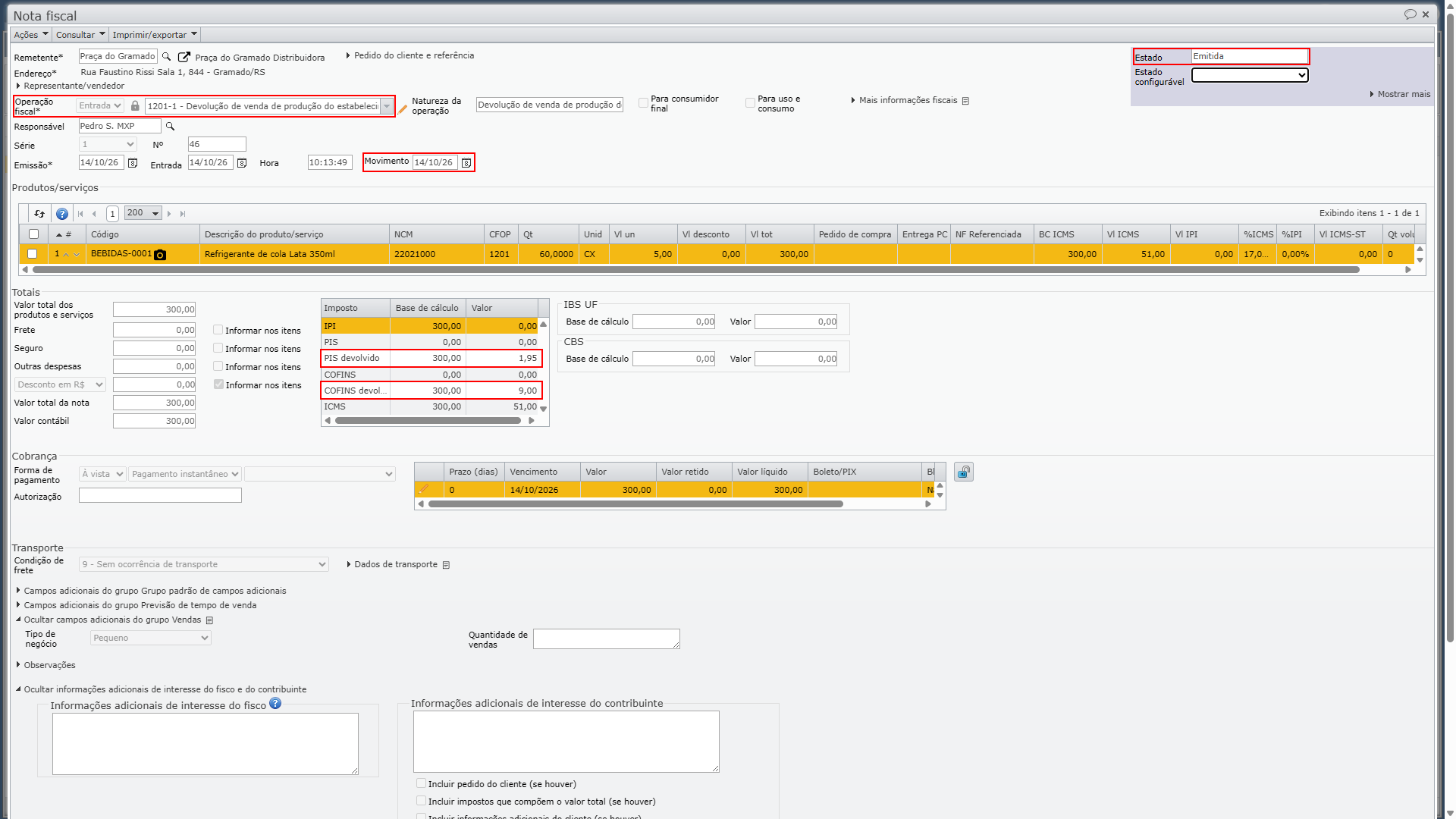Viewport: 1456px width, 819px height.
Task: Click the search icon next to Responsável field
Action: pyautogui.click(x=171, y=127)
